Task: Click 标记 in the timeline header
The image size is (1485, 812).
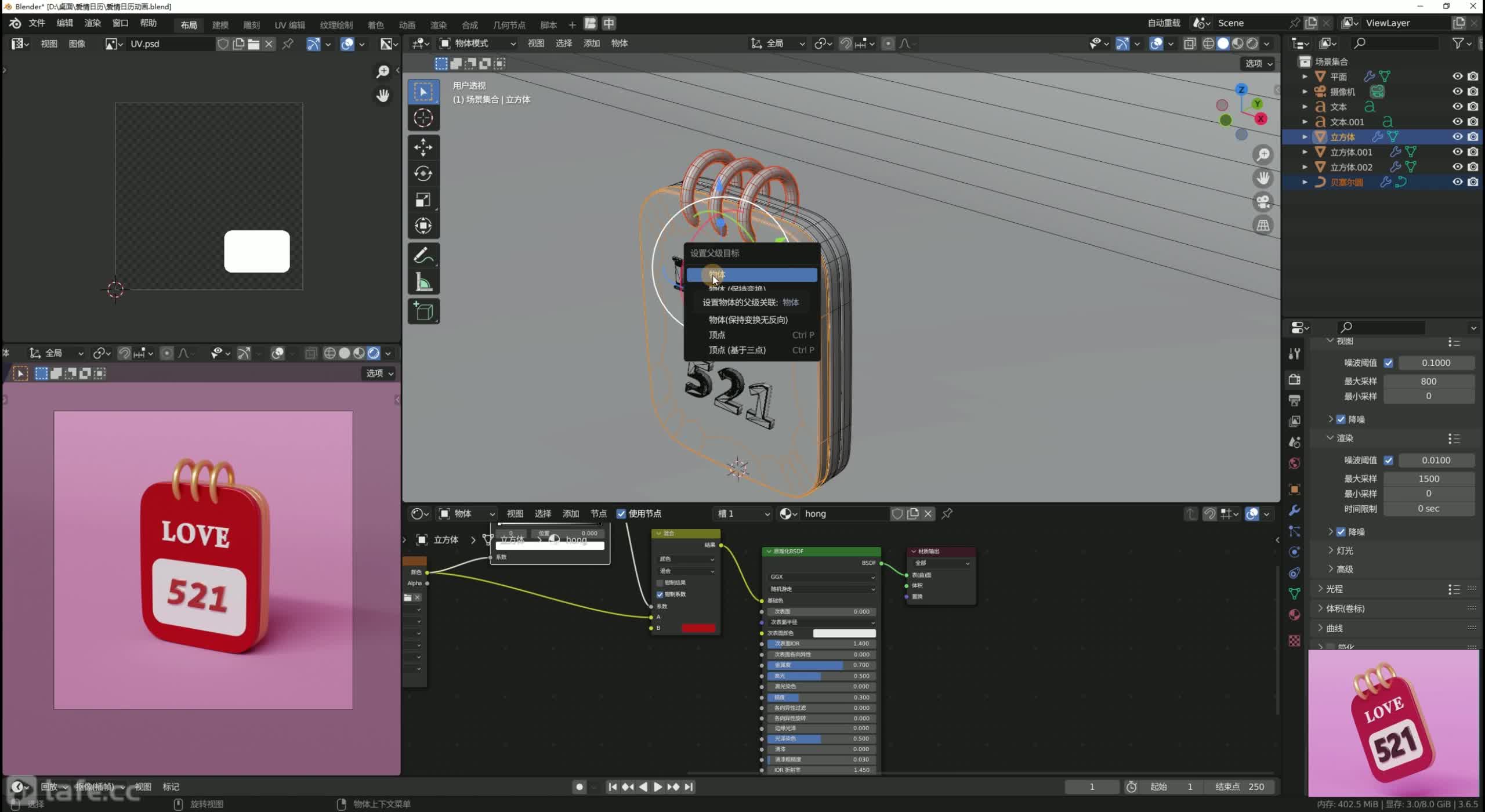Action: [171, 787]
